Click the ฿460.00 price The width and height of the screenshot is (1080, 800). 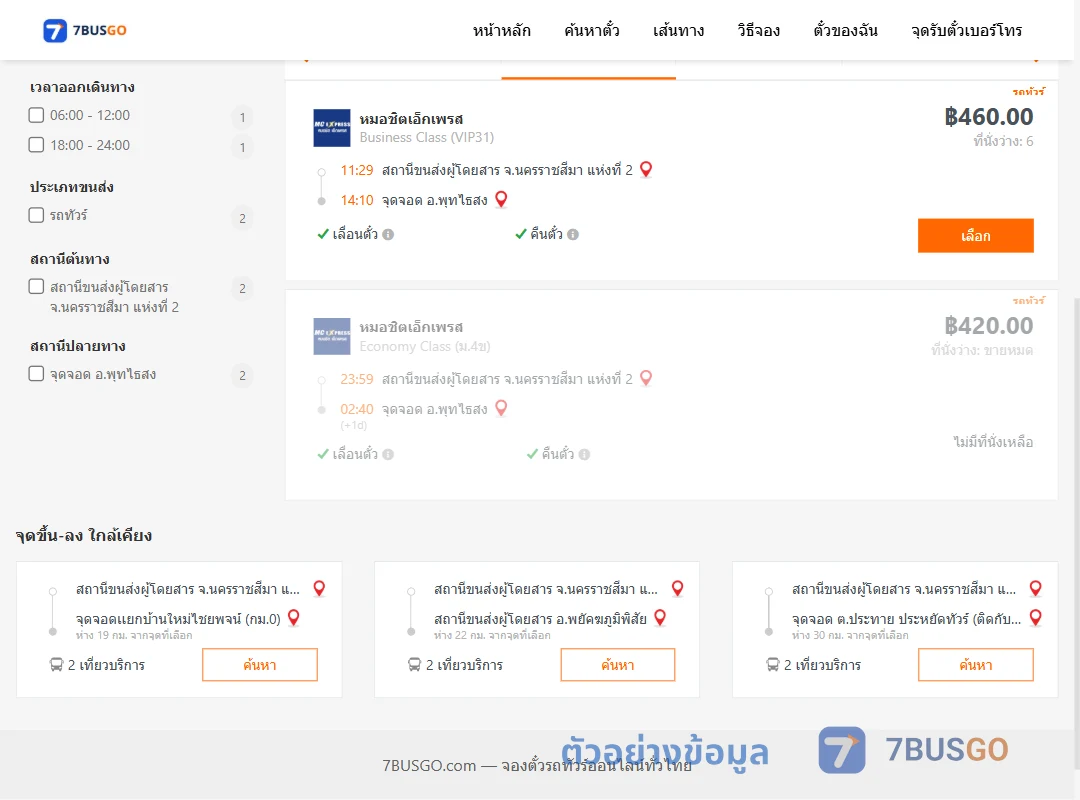click(988, 116)
